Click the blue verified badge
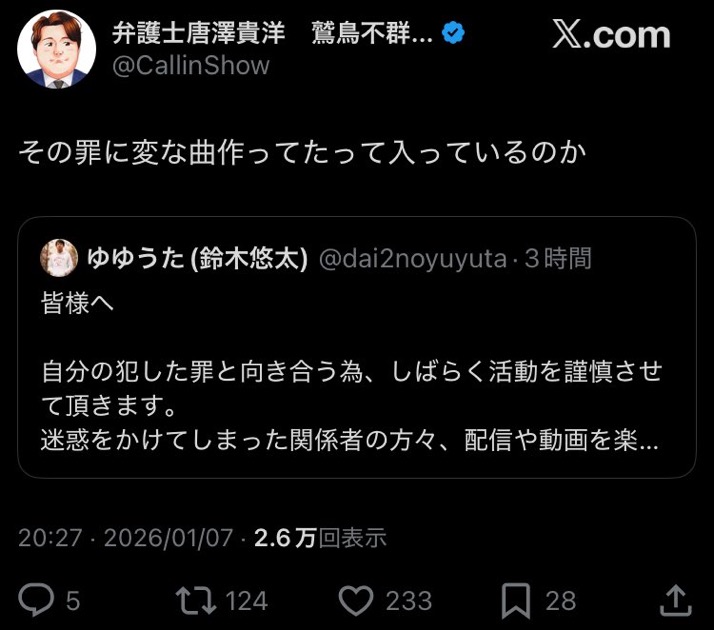714x630 pixels. 453,33
